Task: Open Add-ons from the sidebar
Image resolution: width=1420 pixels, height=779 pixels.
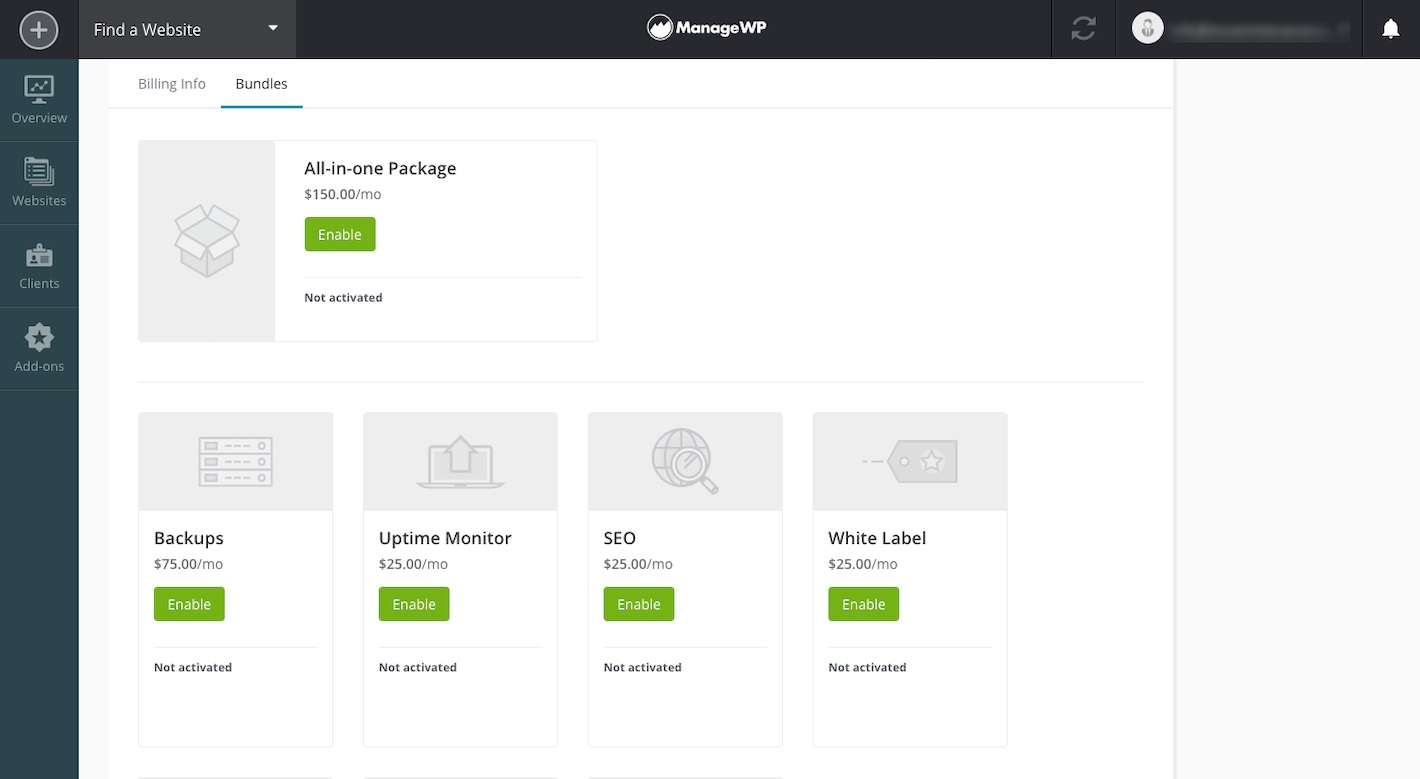Action: click(39, 349)
